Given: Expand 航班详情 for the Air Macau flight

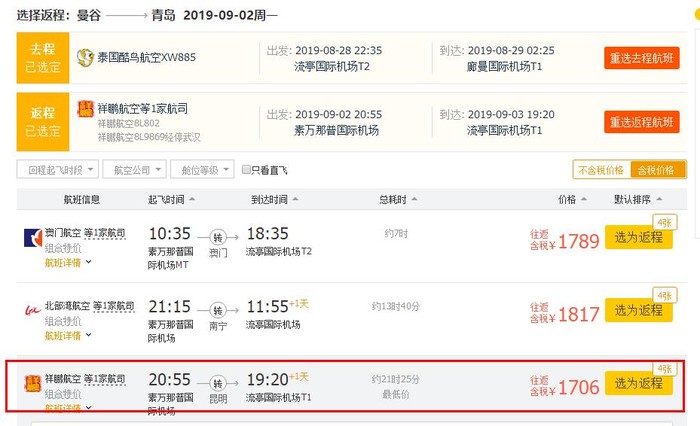Looking at the screenshot, I should [x=68, y=263].
